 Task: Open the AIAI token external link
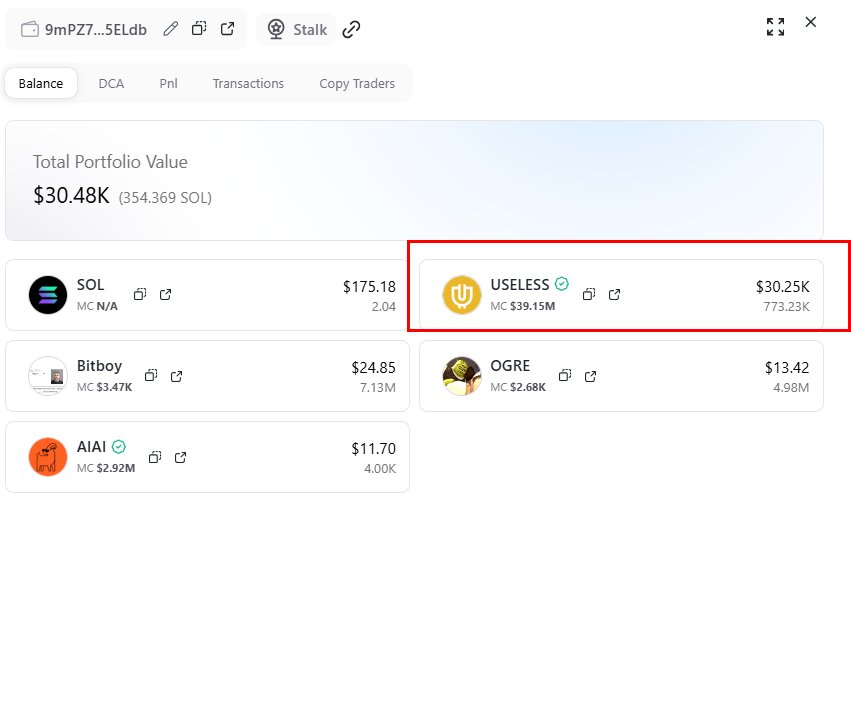(181, 457)
